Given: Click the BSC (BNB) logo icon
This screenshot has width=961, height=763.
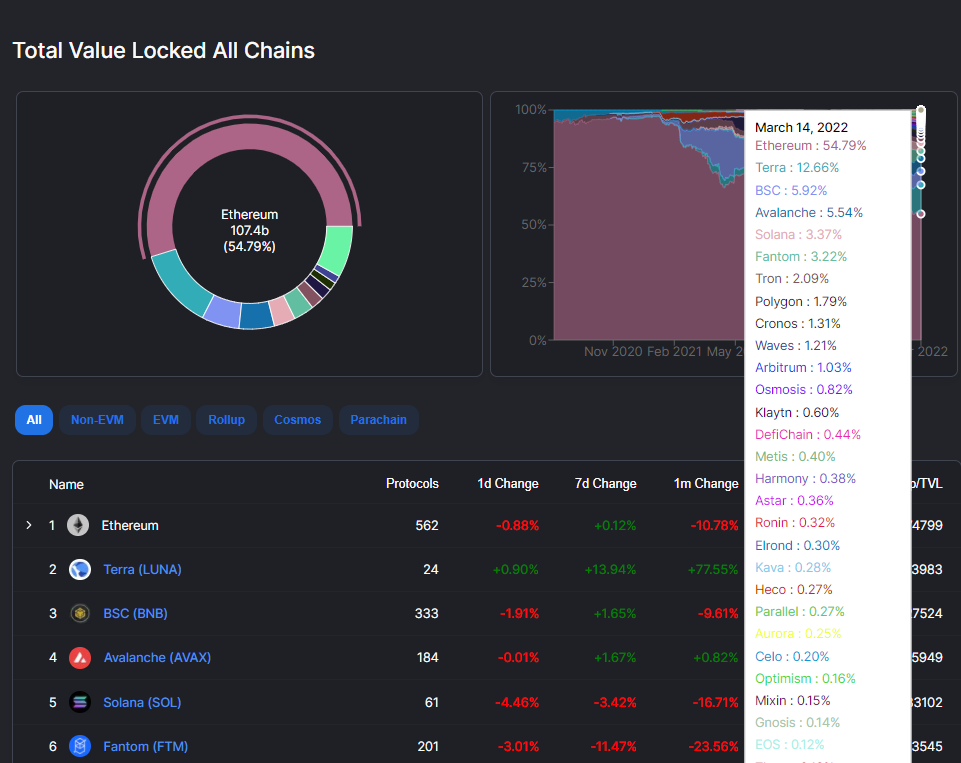Looking at the screenshot, I should (x=80, y=613).
